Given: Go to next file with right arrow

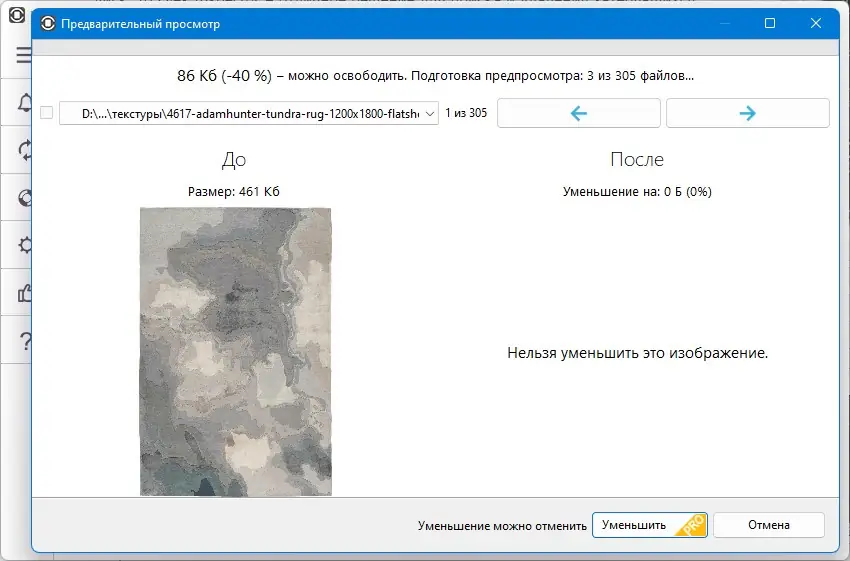Looking at the screenshot, I should coord(748,113).
